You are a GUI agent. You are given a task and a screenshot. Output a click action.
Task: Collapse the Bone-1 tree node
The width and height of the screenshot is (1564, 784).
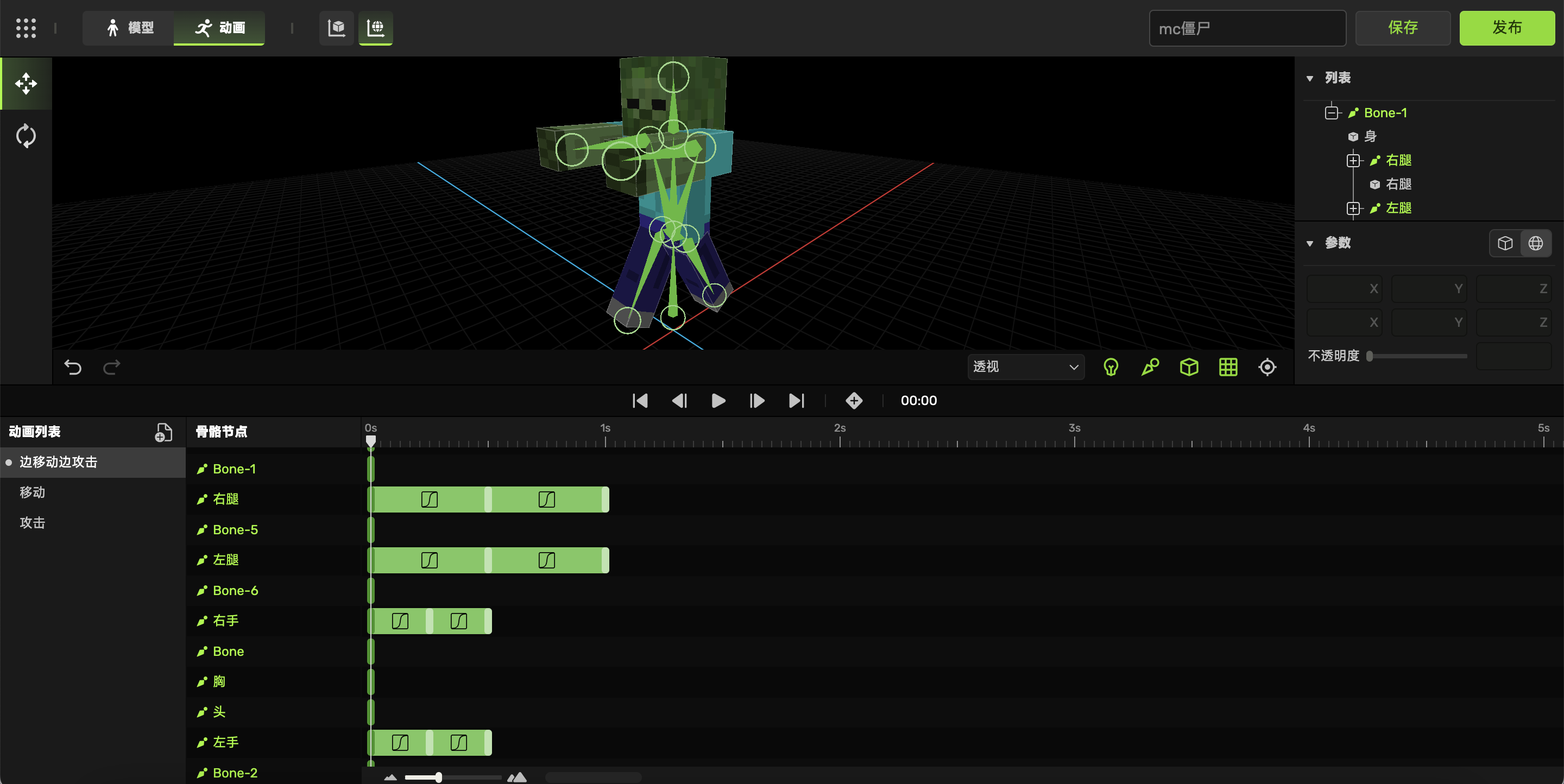[1332, 113]
